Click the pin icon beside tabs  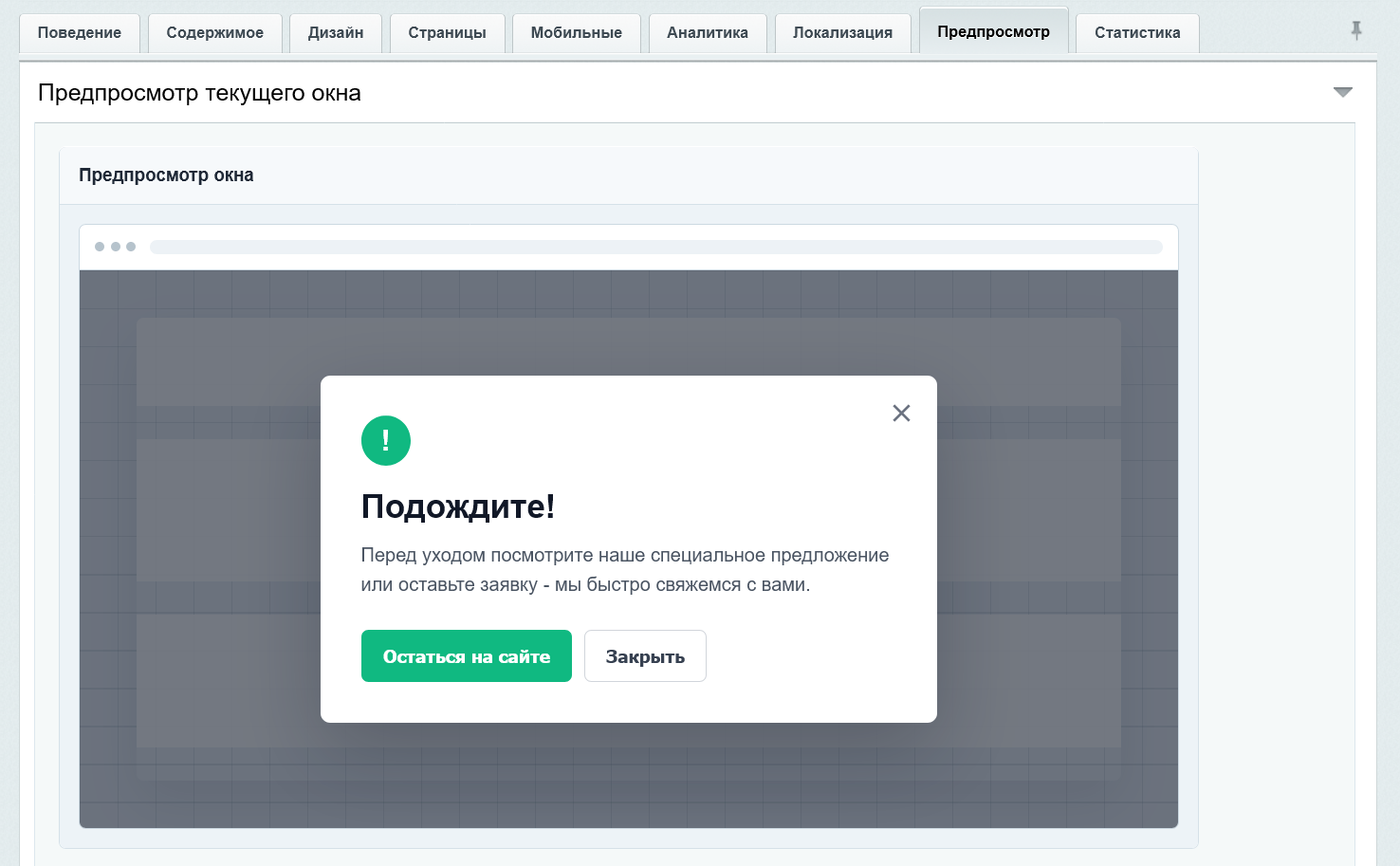1356,30
